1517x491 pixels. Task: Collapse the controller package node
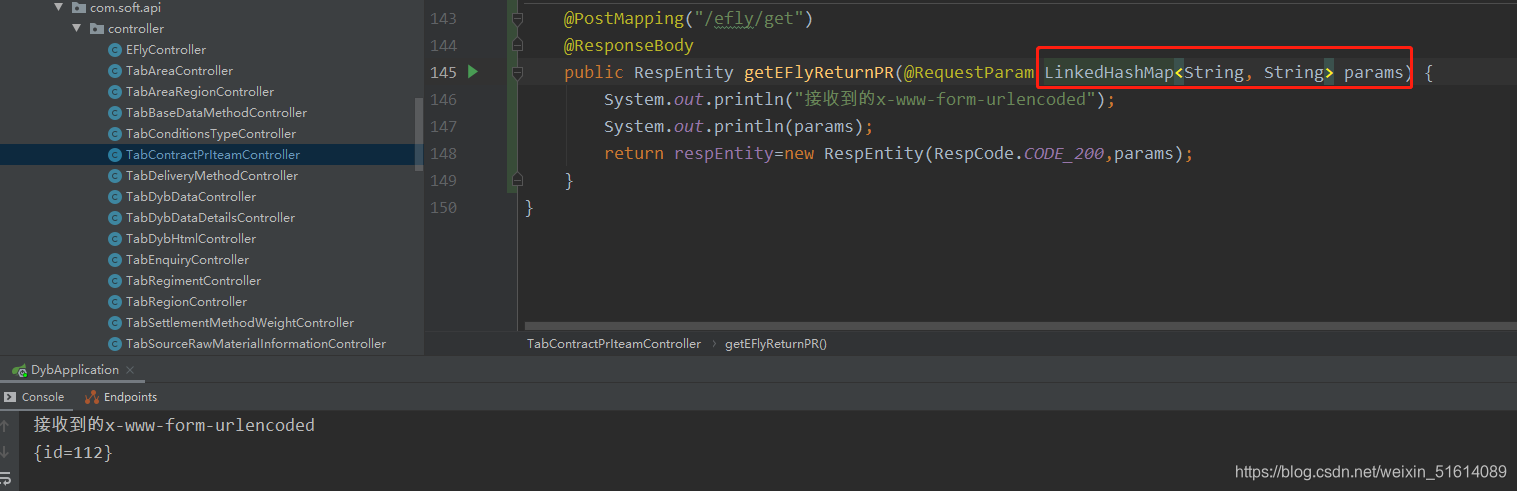click(x=77, y=29)
